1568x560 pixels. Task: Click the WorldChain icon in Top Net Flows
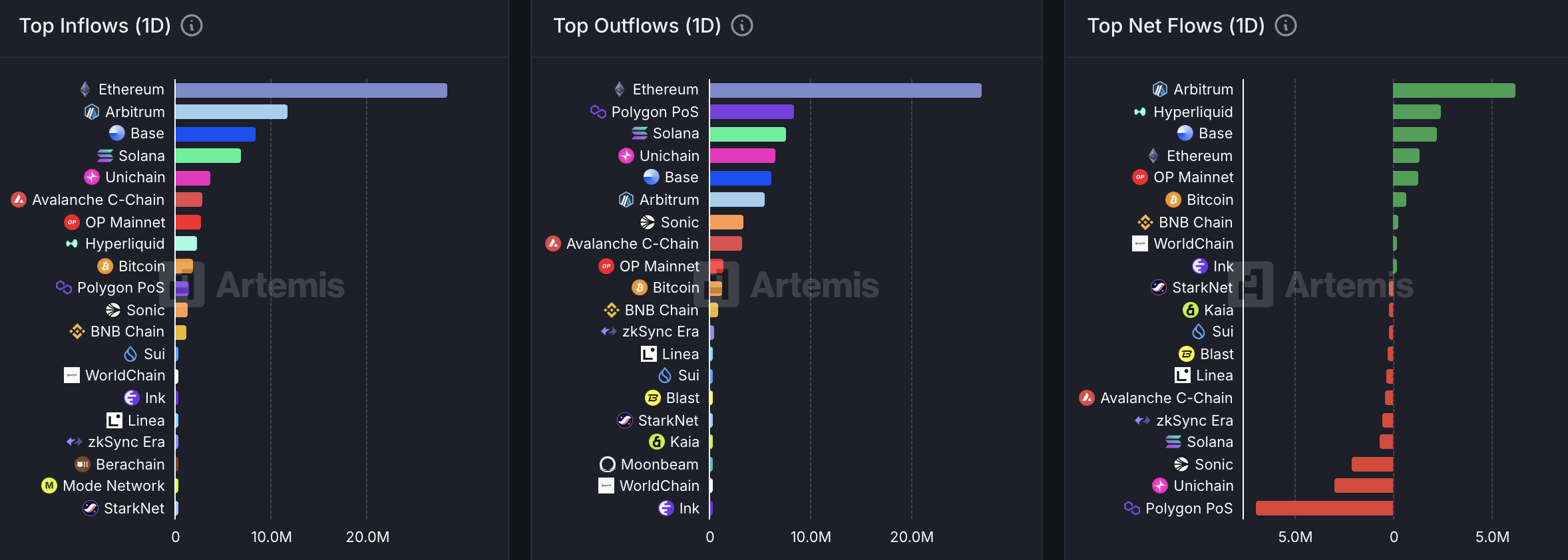click(x=1140, y=243)
